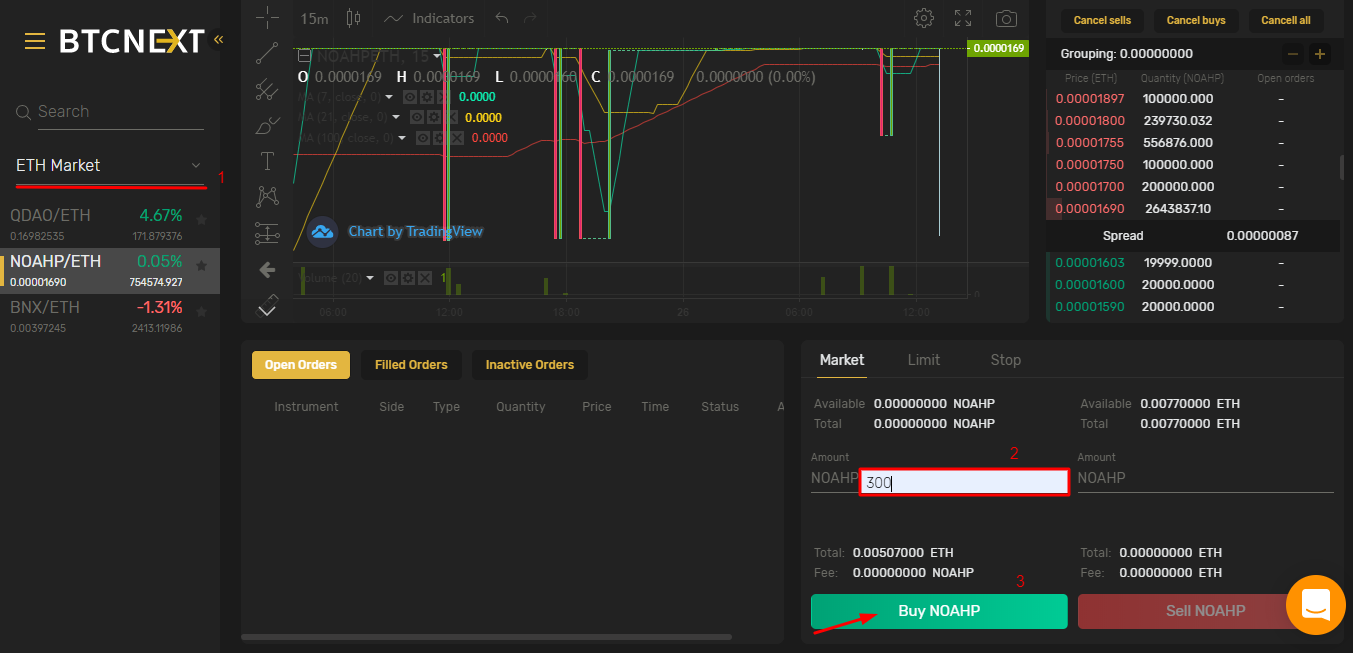This screenshot has height=653, width=1353.
Task: Open the hamburger menu beside BTCNEXT logo
Action: click(35, 41)
